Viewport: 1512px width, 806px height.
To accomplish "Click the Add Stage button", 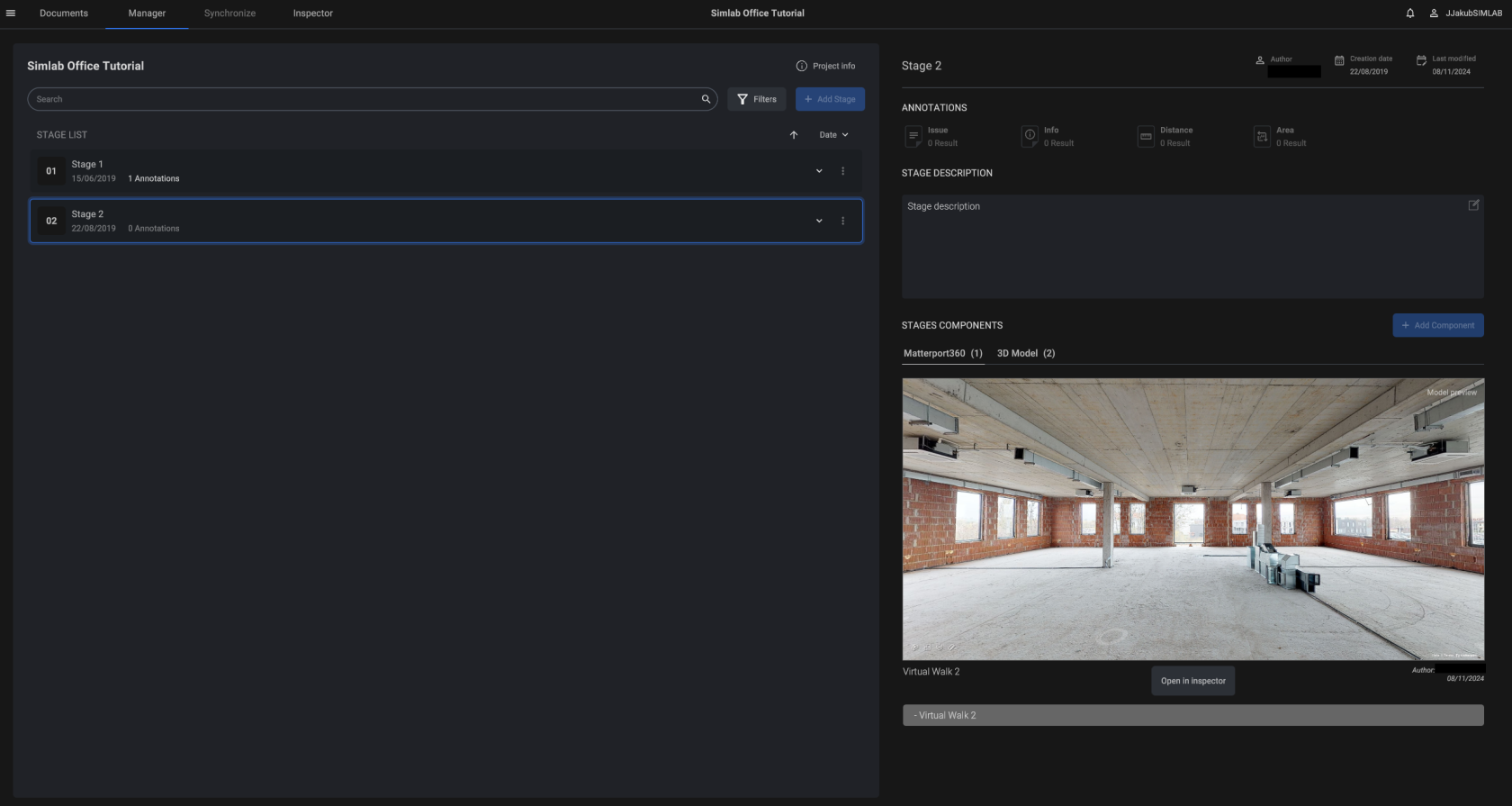I will coord(830,99).
